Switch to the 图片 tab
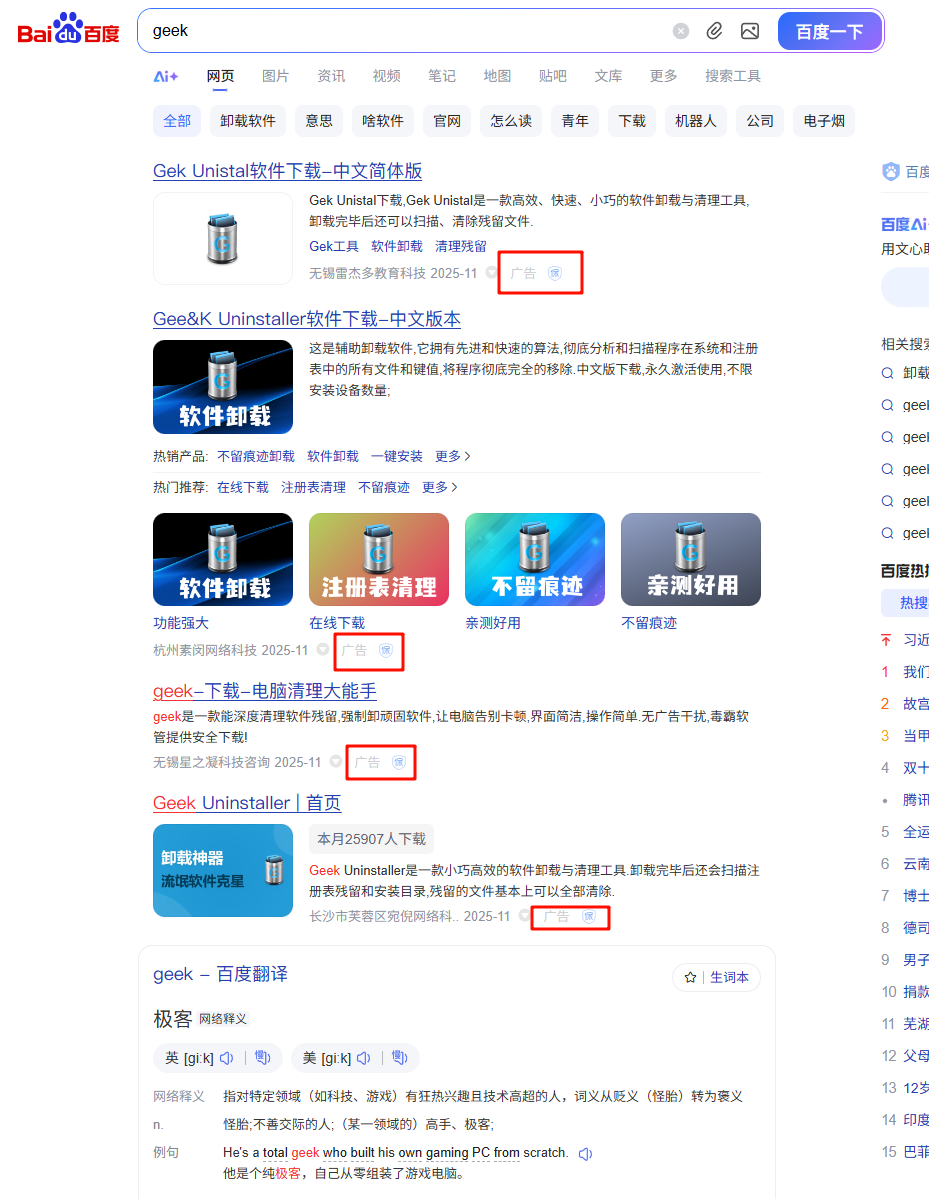This screenshot has width=929, height=1199. tap(275, 76)
